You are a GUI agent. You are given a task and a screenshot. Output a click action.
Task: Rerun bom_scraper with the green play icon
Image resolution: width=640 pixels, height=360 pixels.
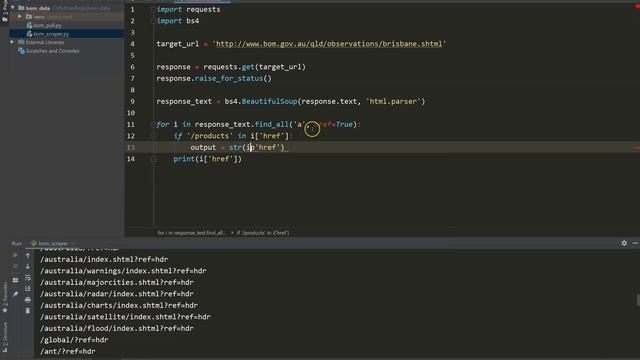coord(15,255)
